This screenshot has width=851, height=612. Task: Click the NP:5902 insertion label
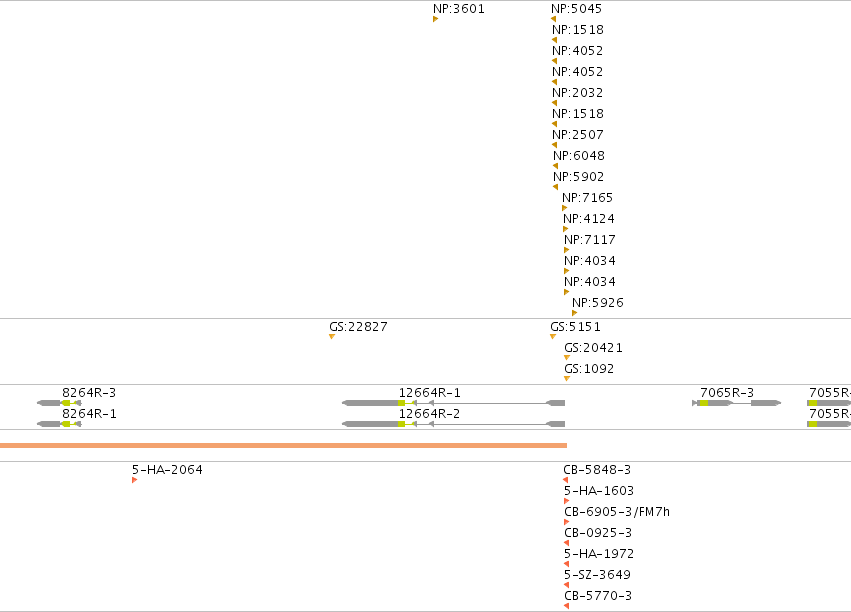(x=579, y=177)
